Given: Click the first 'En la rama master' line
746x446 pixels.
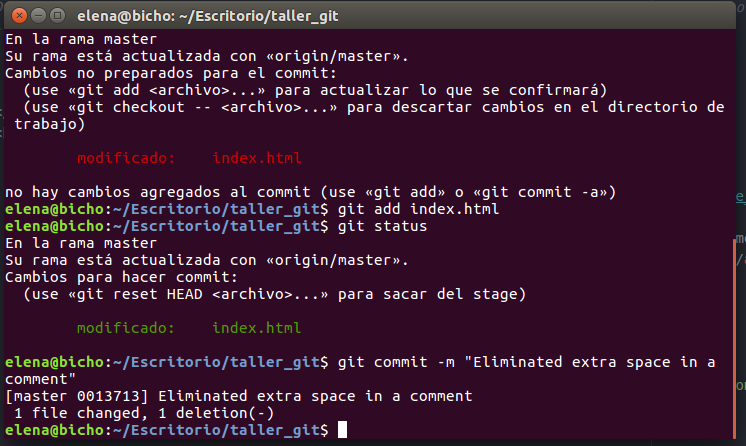Looking at the screenshot, I should pos(81,39).
